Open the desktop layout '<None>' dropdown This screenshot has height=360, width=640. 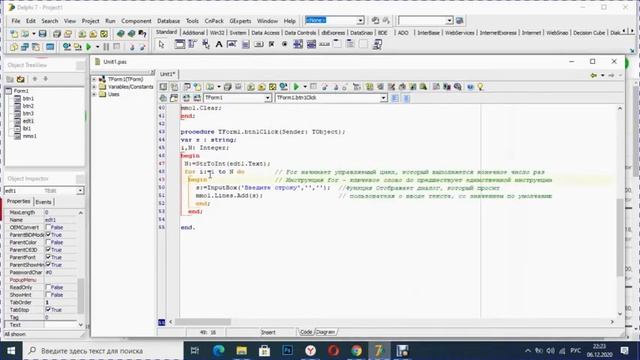[360, 20]
